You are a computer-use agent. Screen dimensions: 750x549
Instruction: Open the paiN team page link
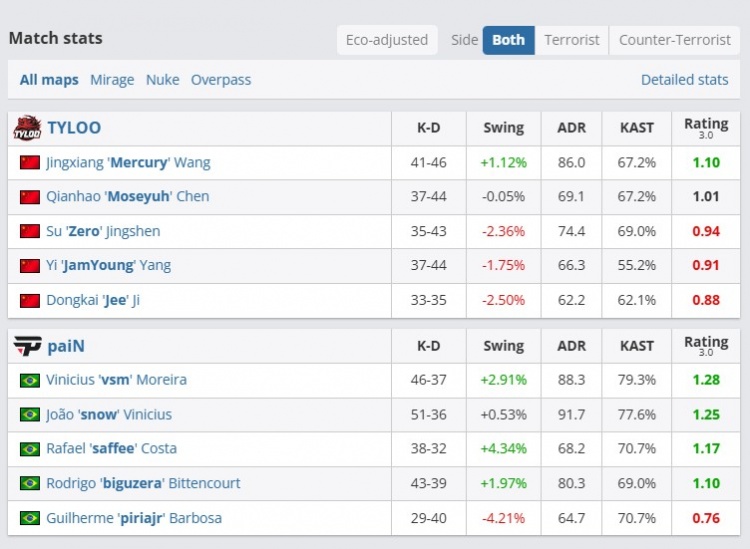point(66,346)
